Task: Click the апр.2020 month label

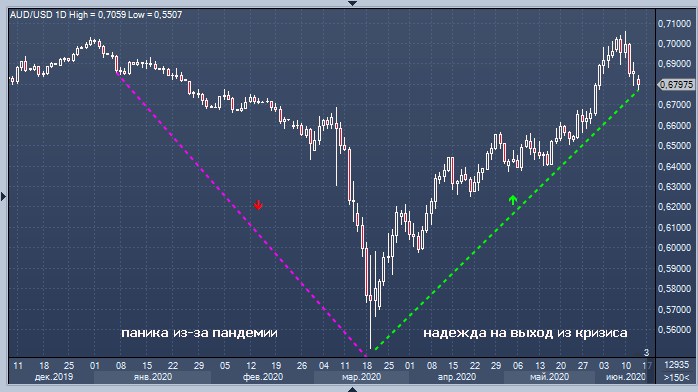Action: [457, 377]
